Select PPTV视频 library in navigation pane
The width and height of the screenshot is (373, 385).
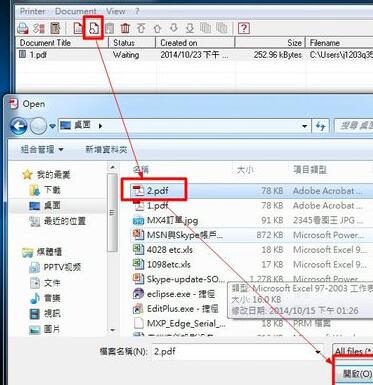[55, 267]
